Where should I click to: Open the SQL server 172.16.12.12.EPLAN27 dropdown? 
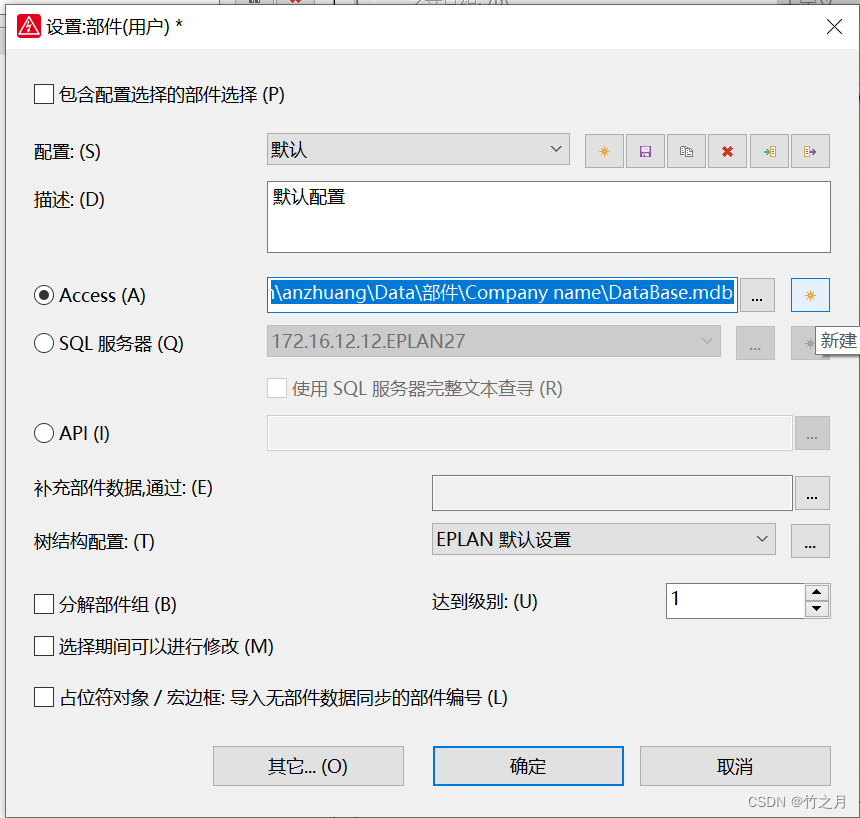pos(494,341)
